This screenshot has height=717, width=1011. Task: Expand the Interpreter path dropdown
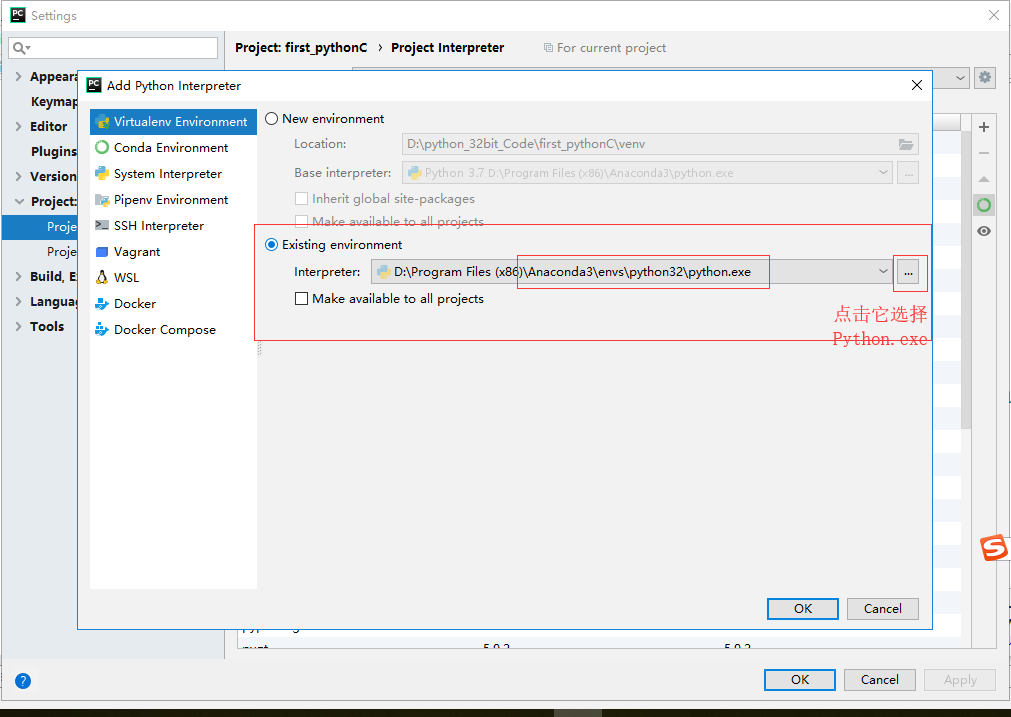[x=881, y=271]
